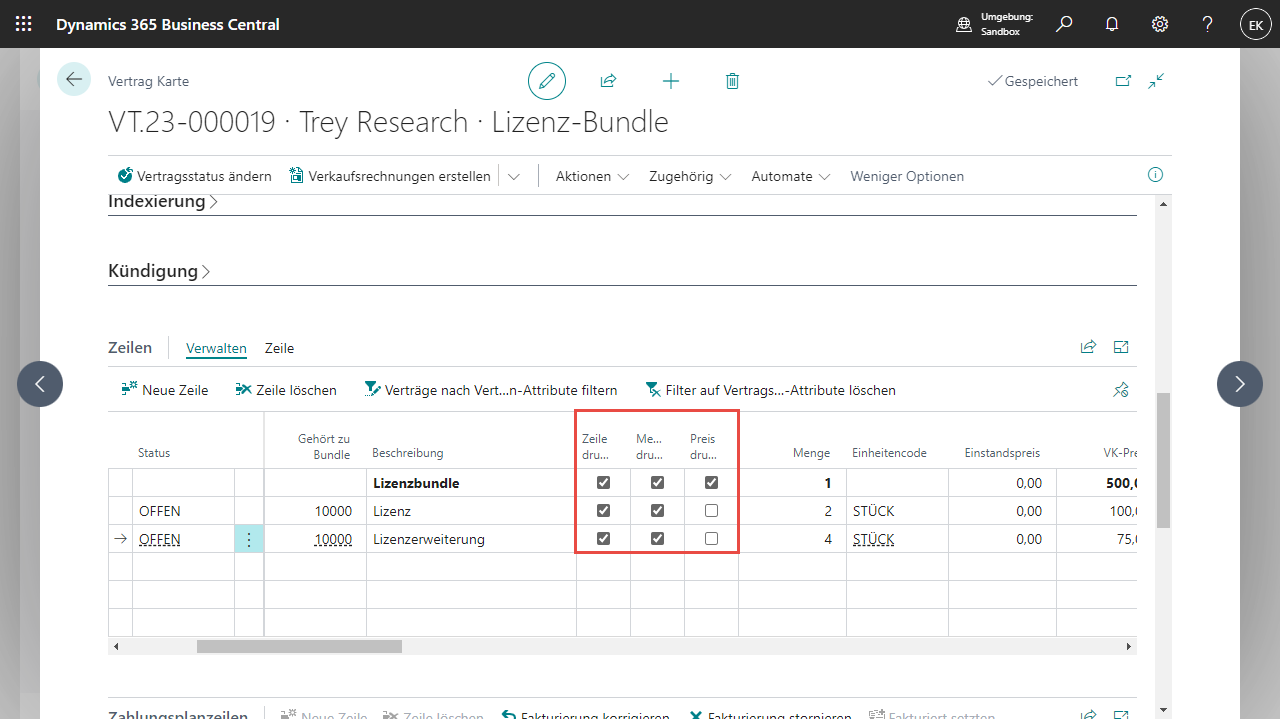1280x720 pixels.
Task: Expand the Aktionen dropdown menu
Action: click(x=592, y=176)
